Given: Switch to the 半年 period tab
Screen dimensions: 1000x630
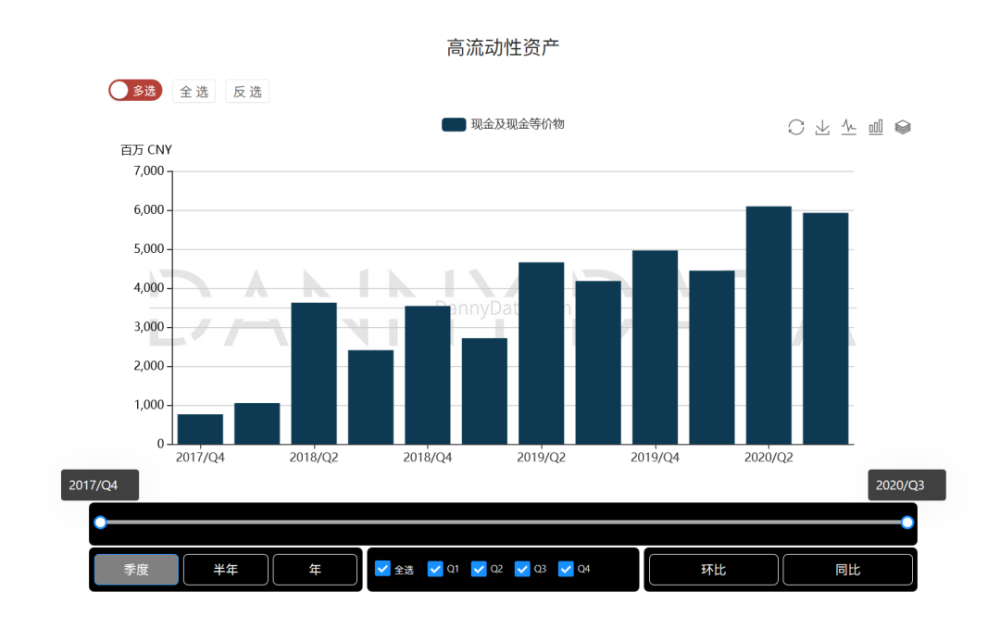Looking at the screenshot, I should pos(225,569).
